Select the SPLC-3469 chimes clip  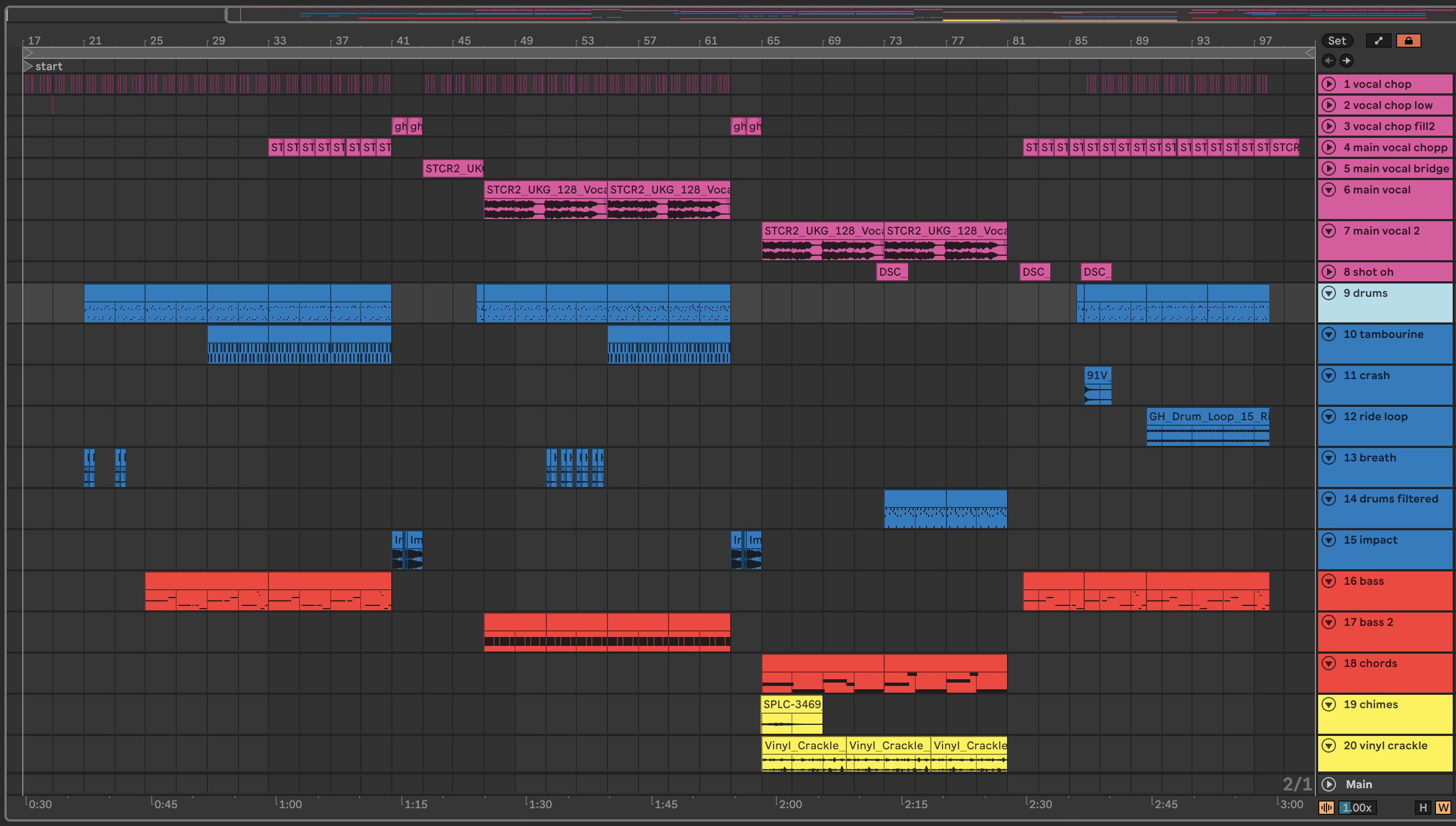[791, 705]
